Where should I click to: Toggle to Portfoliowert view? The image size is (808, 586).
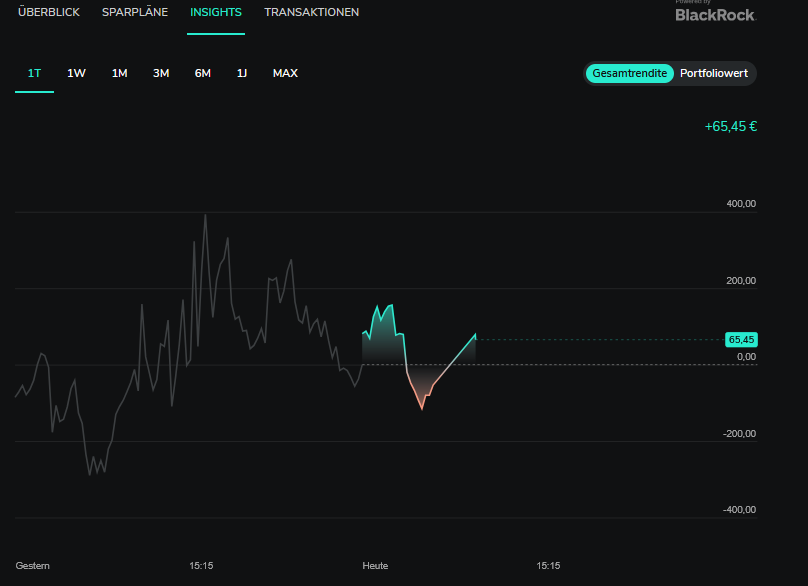714,74
